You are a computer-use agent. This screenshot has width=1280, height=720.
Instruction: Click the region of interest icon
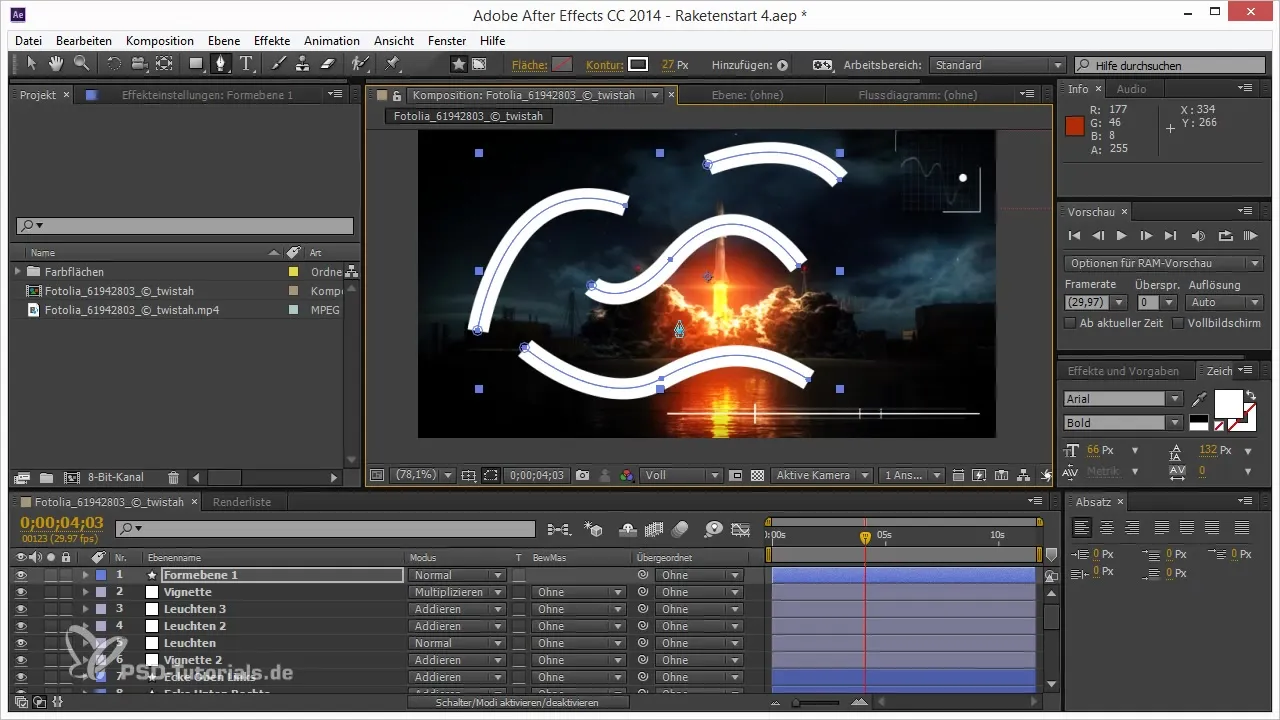(x=736, y=476)
